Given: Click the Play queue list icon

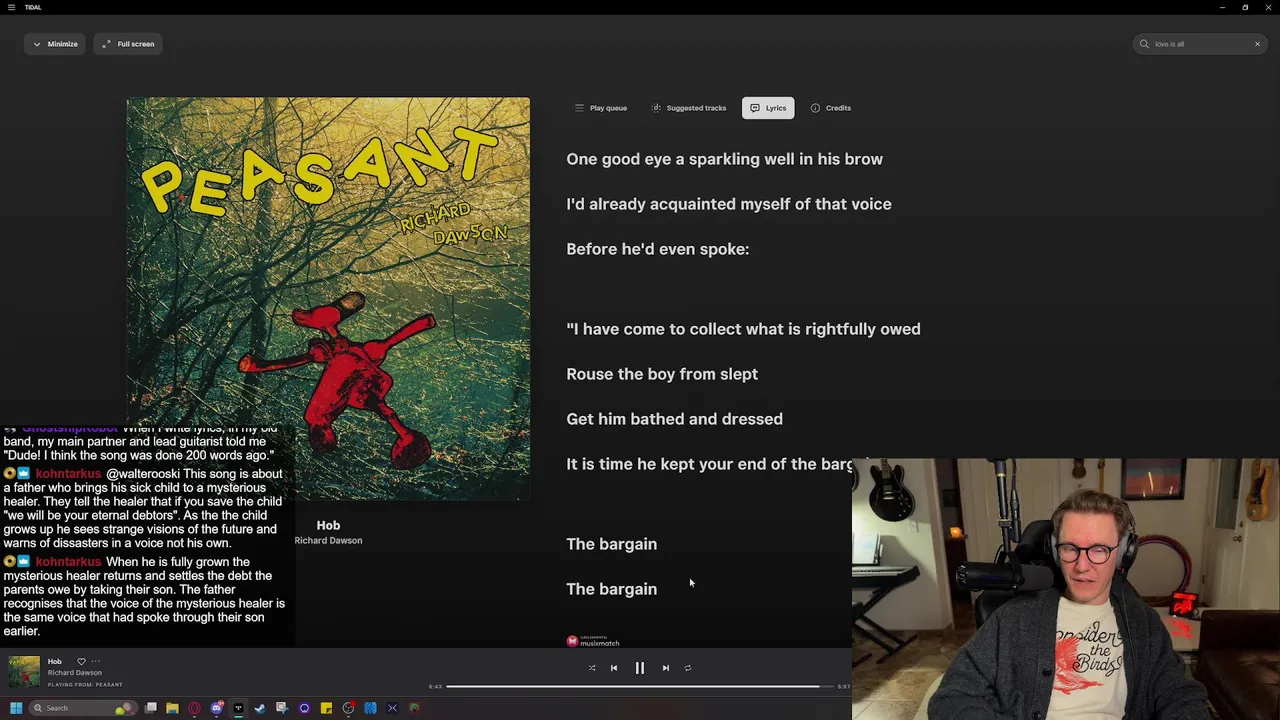Looking at the screenshot, I should click(x=578, y=108).
